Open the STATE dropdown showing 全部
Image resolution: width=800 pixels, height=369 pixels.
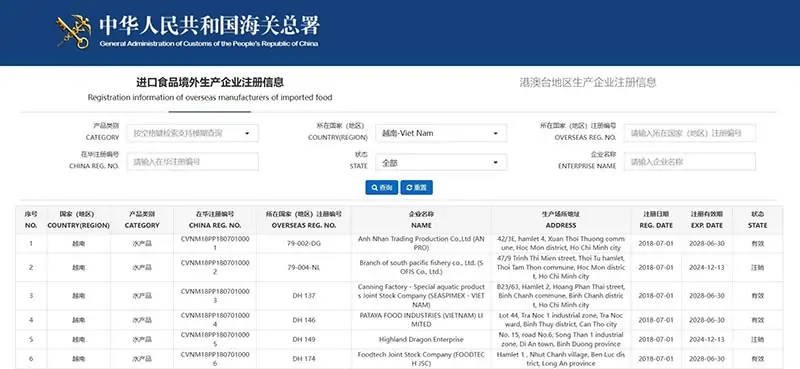click(441, 163)
